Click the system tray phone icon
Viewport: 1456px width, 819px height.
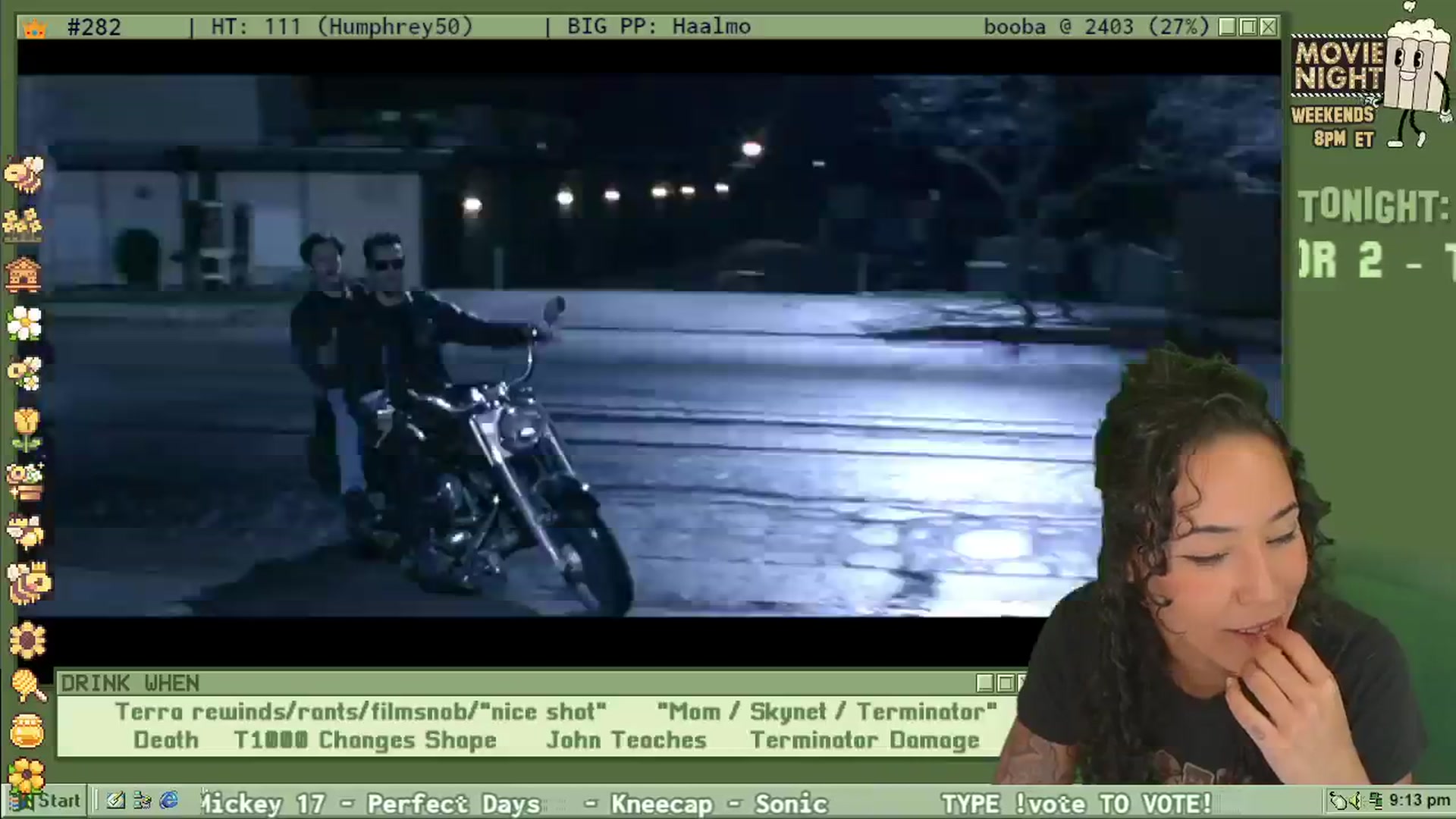tap(1340, 801)
